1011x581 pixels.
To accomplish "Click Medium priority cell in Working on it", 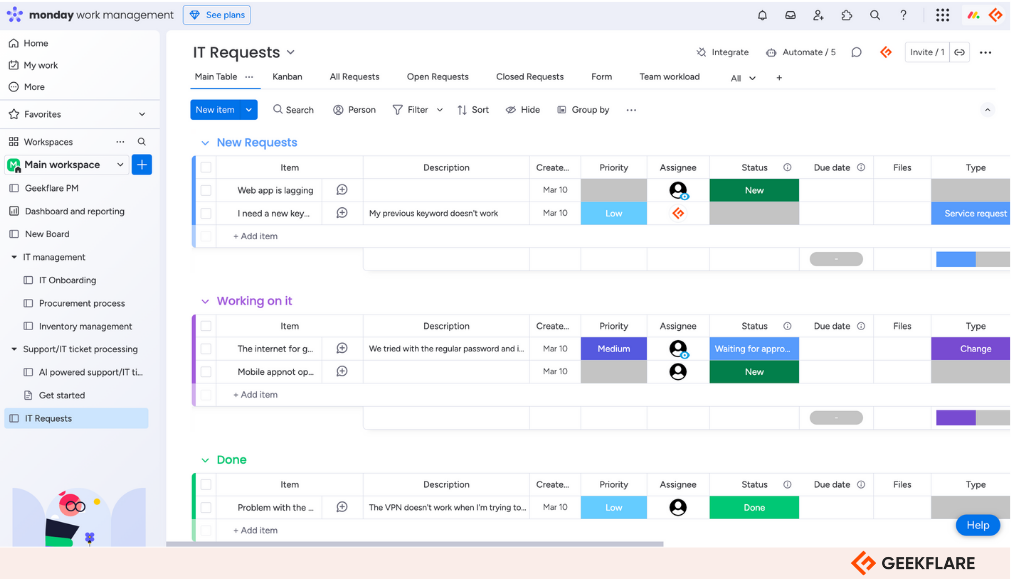I will [613, 349].
